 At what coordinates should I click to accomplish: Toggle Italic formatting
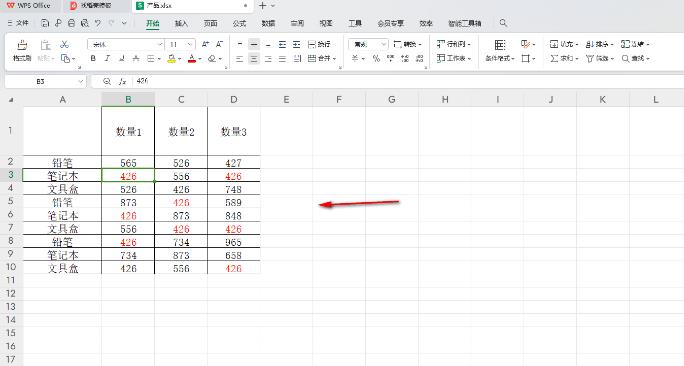107,58
